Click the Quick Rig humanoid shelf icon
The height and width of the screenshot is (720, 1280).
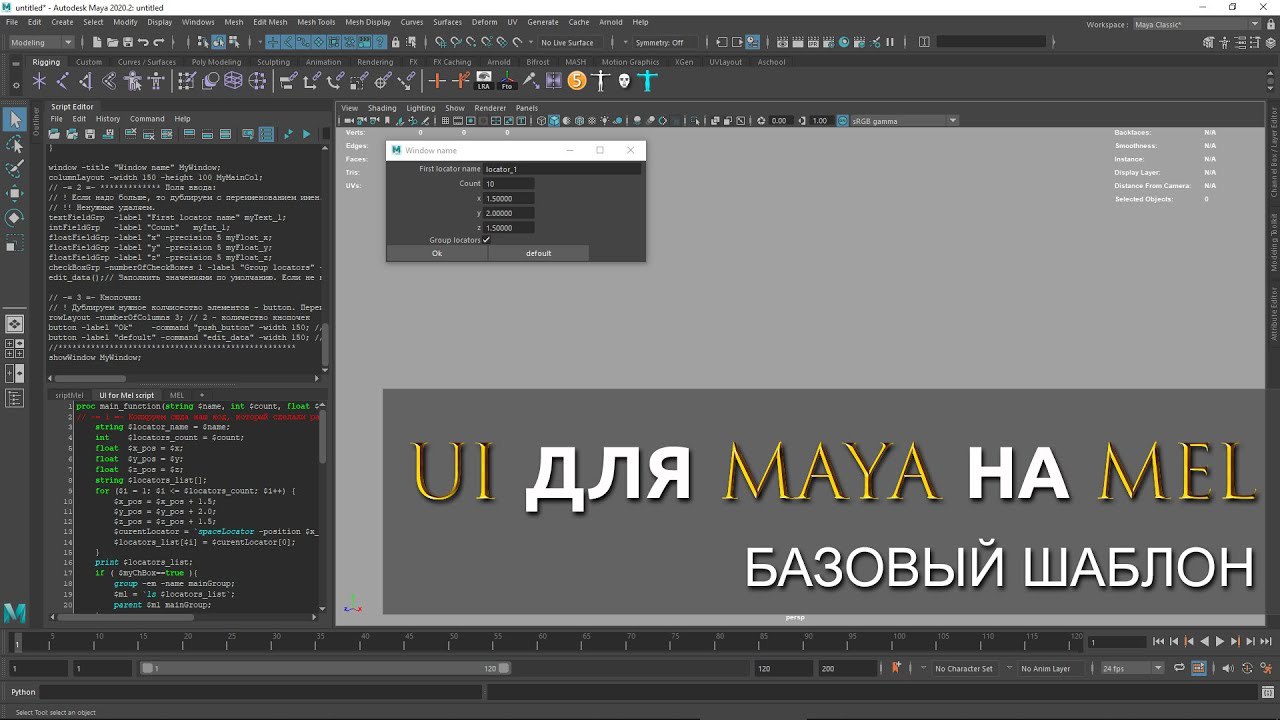point(600,81)
